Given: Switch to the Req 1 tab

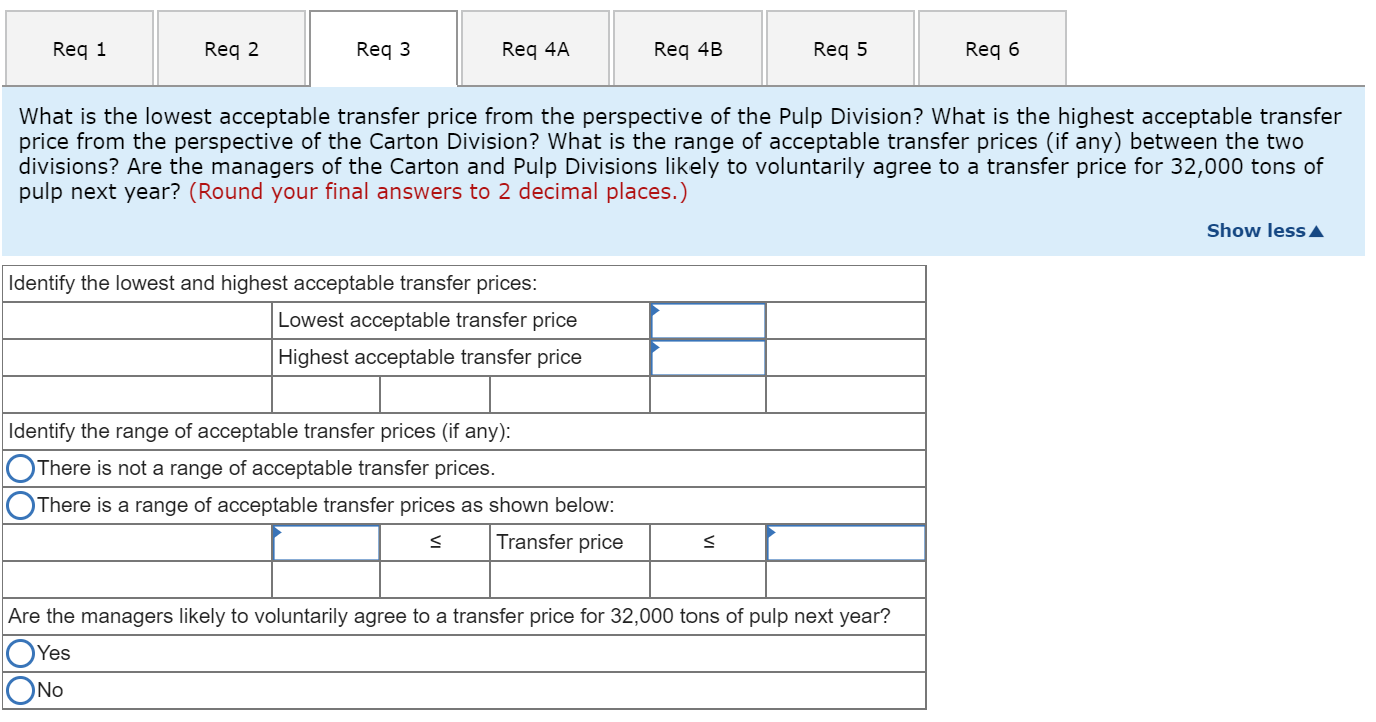Looking at the screenshot, I should click(x=79, y=47).
